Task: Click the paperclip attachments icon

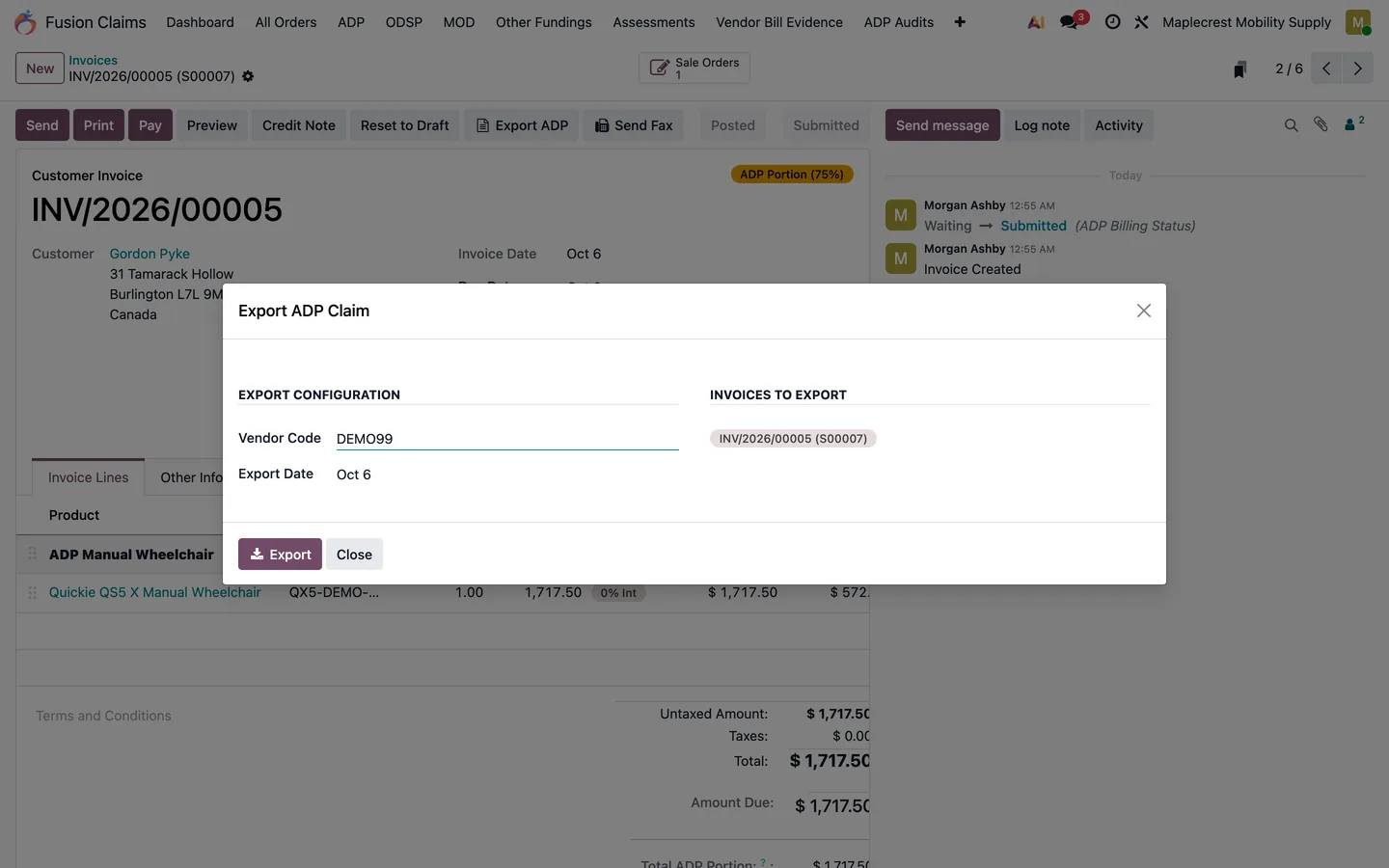Action: point(1321,124)
